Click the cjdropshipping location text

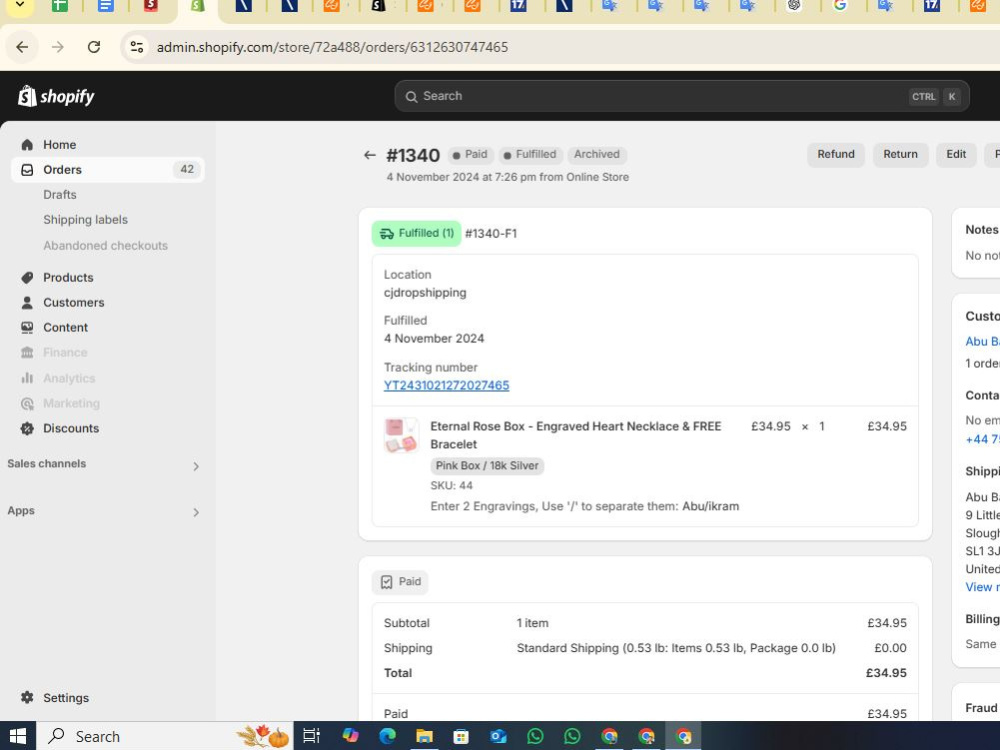coord(425,293)
